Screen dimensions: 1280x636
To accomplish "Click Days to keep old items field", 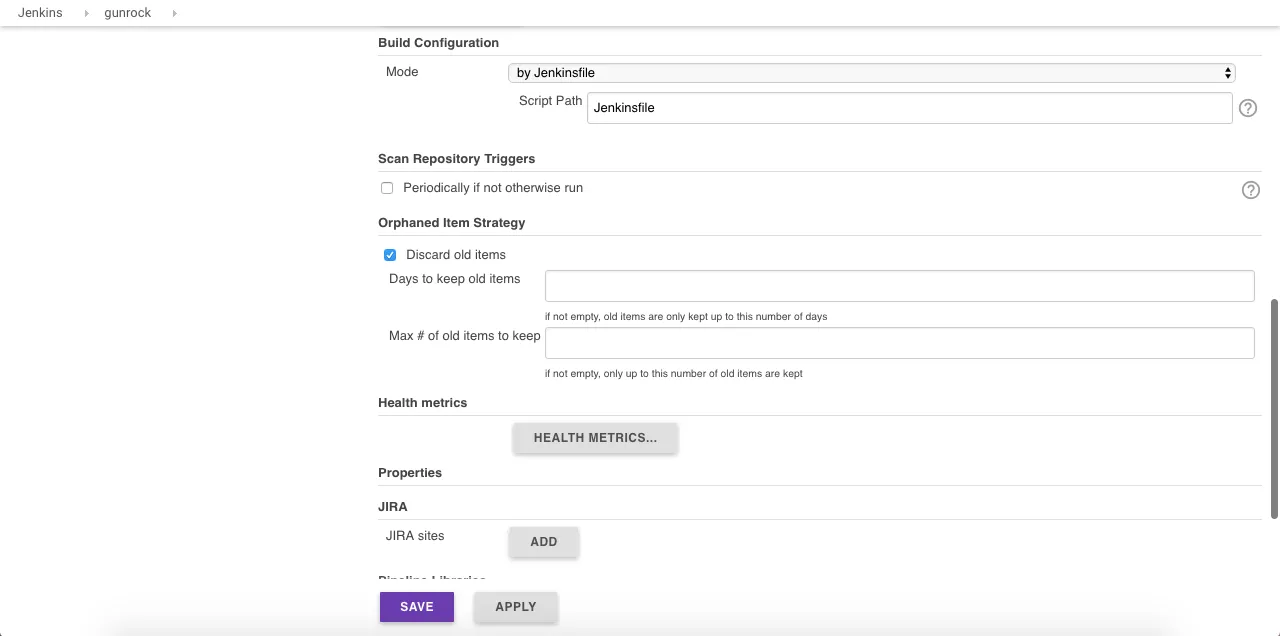I will 899,286.
